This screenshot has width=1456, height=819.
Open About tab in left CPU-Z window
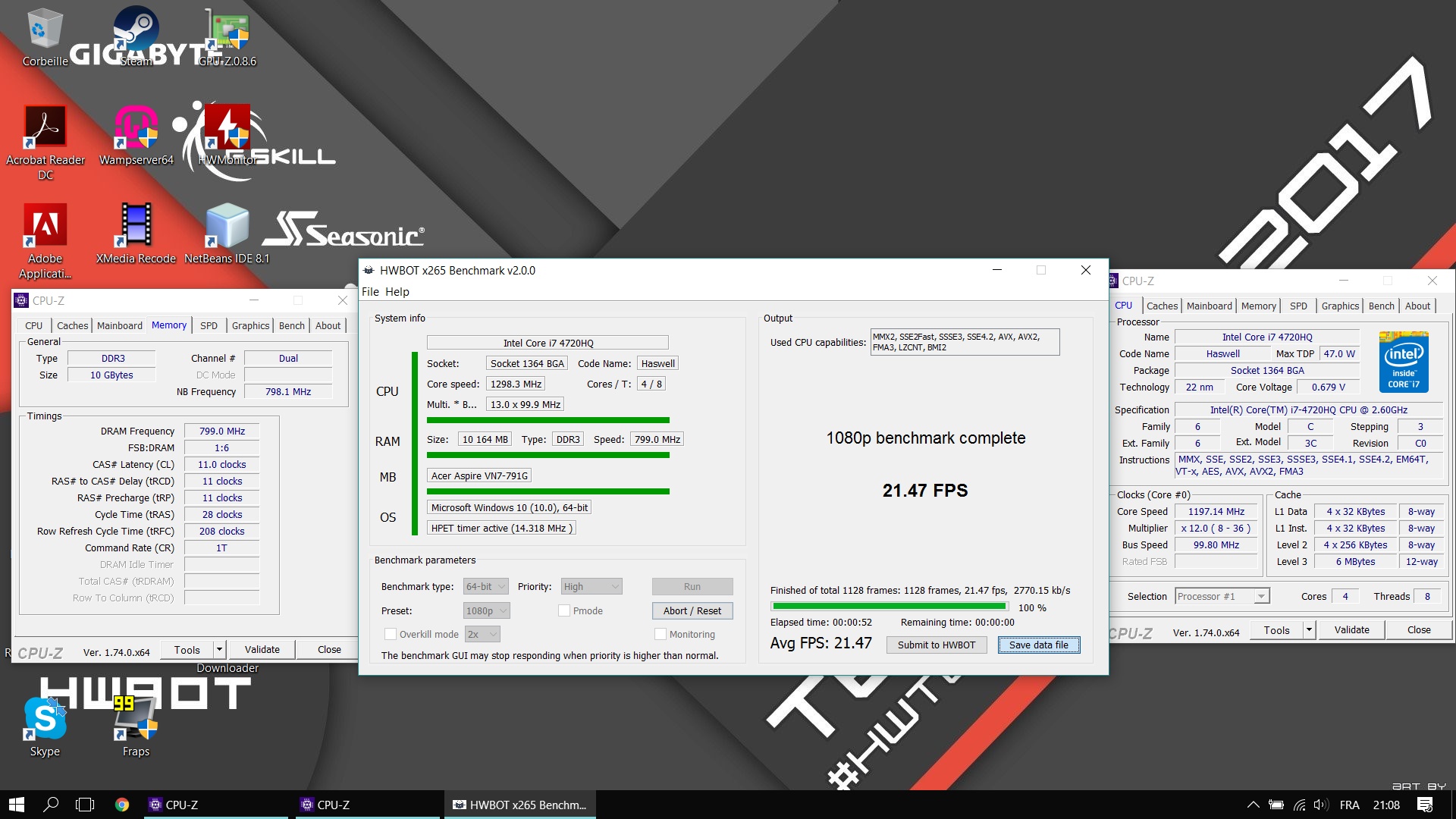(x=328, y=325)
